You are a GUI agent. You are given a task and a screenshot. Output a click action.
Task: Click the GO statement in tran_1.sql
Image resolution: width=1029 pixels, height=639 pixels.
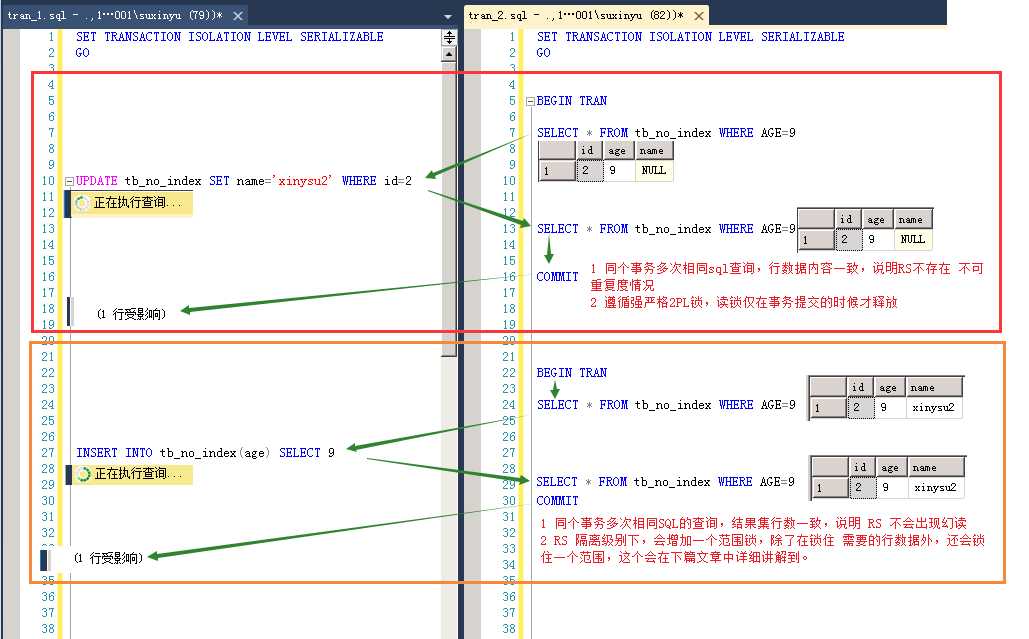point(82,52)
